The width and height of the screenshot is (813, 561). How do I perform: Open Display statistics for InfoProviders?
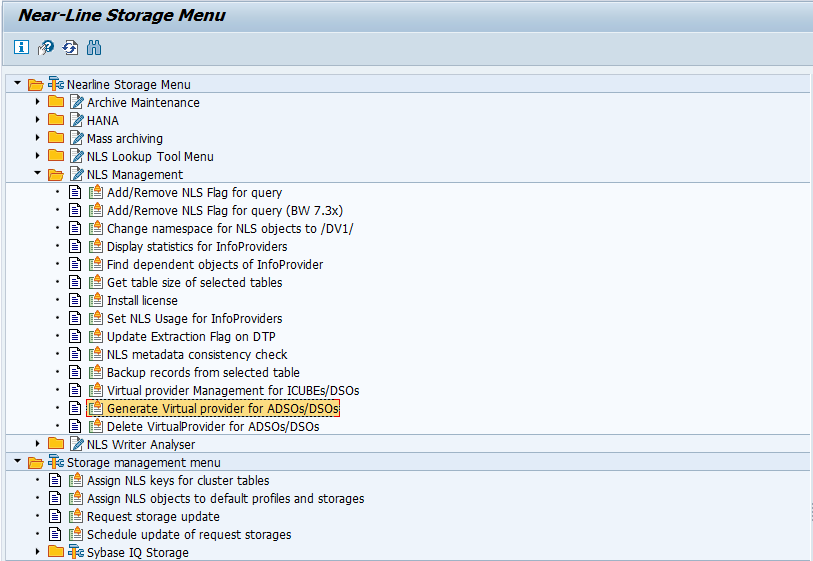(197, 247)
